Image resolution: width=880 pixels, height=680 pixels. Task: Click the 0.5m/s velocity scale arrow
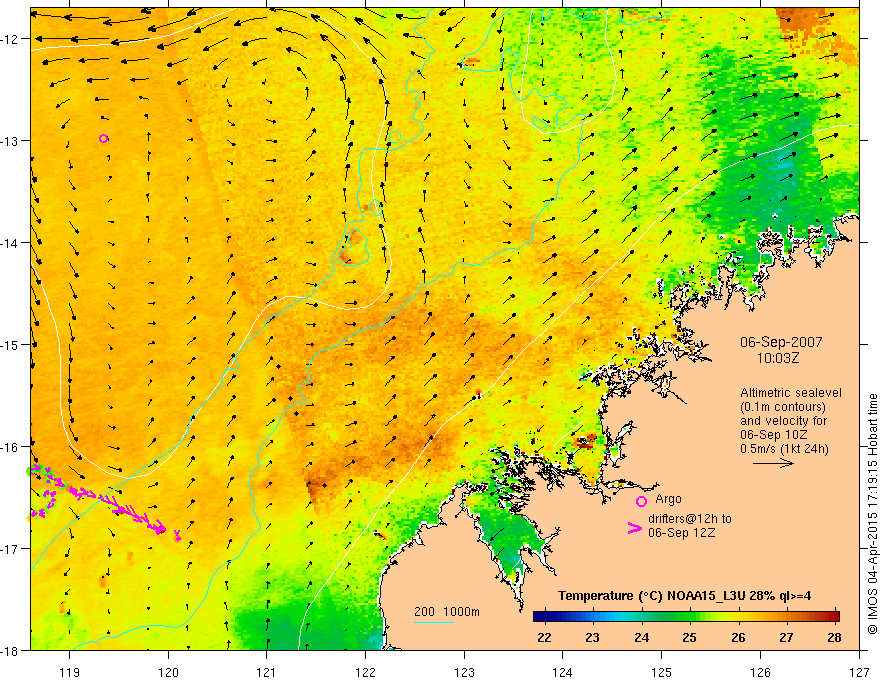click(773, 463)
